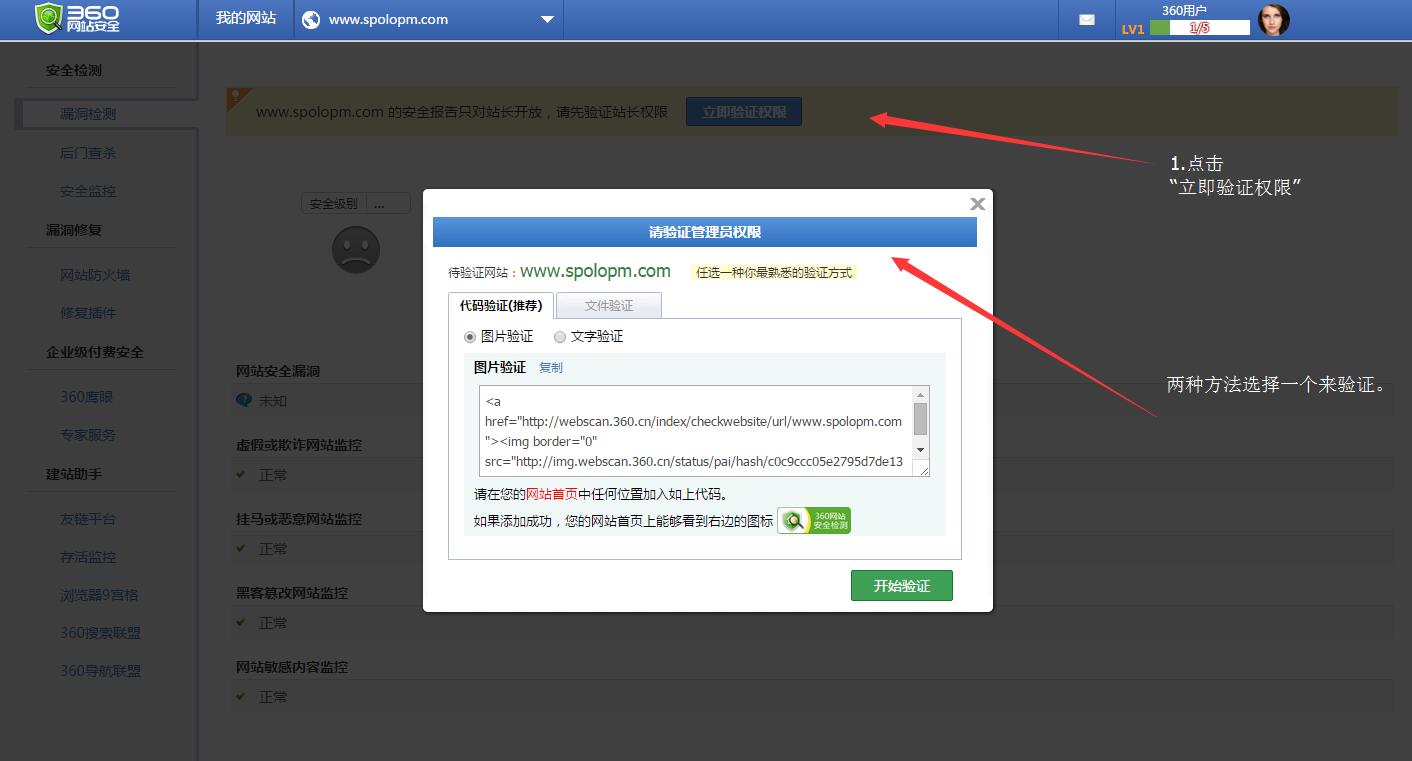
Task: Click the 安全检测 sidebar section header
Action: [74, 70]
